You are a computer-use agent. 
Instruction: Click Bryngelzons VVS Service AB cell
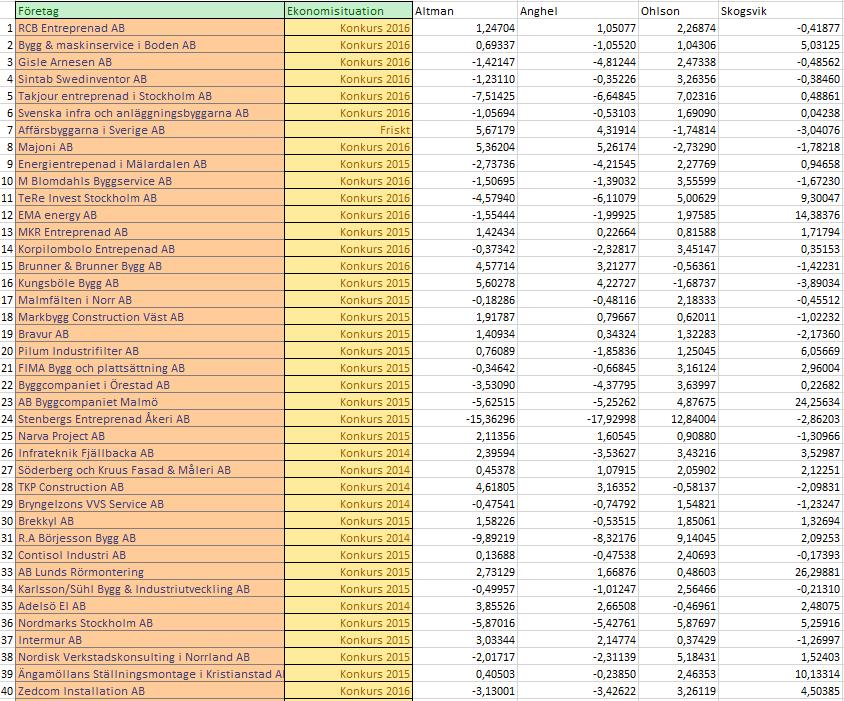tap(150, 504)
